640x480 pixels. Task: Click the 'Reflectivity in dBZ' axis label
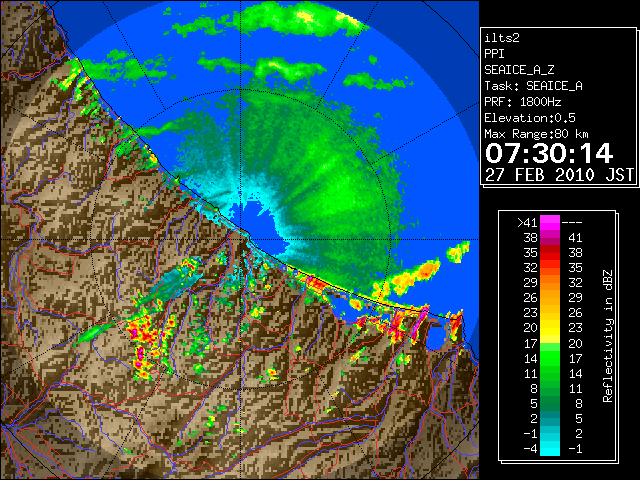tap(608, 336)
